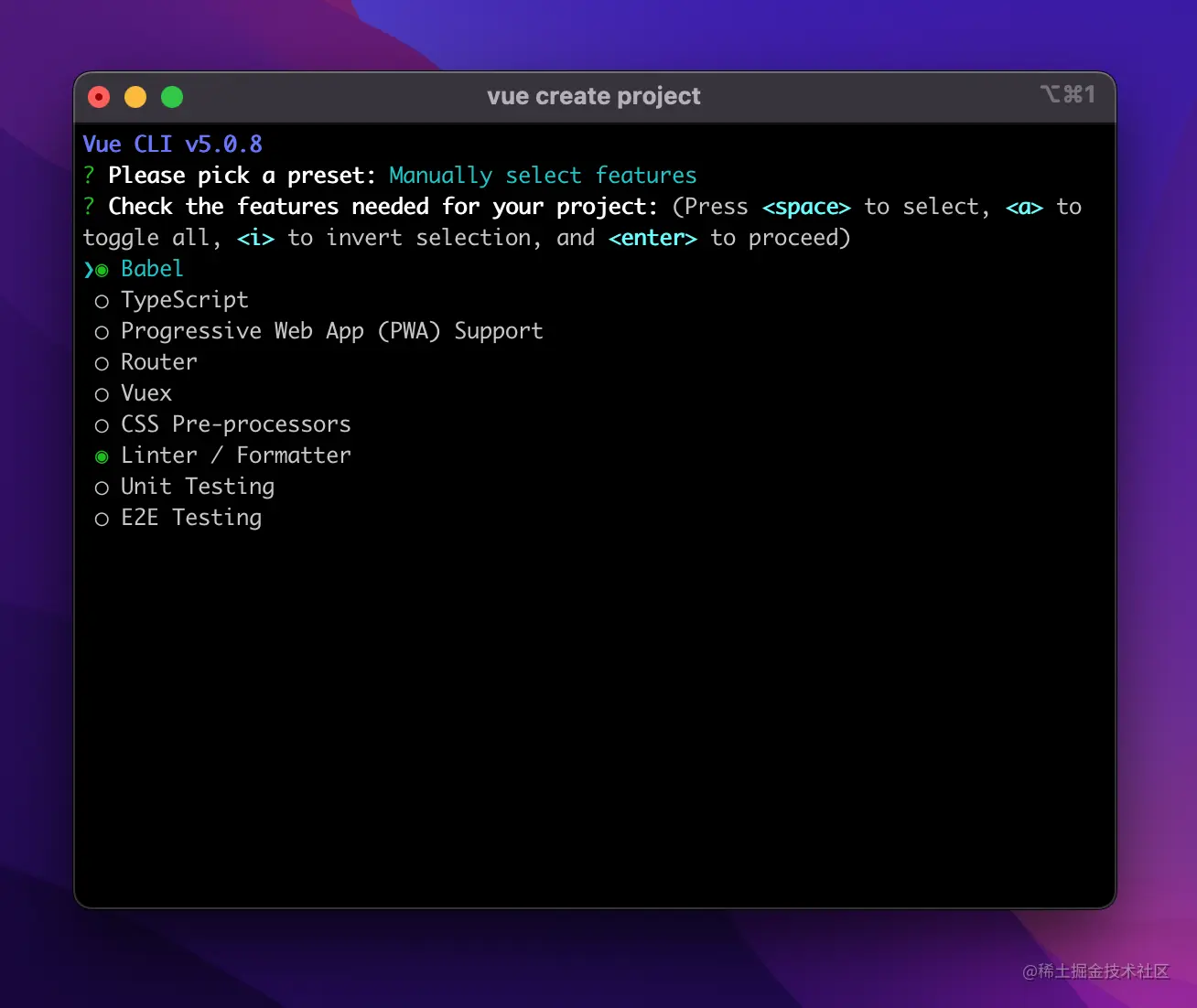Click the Vue CLI v5.0.8 version text
This screenshot has height=1008, width=1197.
(x=172, y=145)
